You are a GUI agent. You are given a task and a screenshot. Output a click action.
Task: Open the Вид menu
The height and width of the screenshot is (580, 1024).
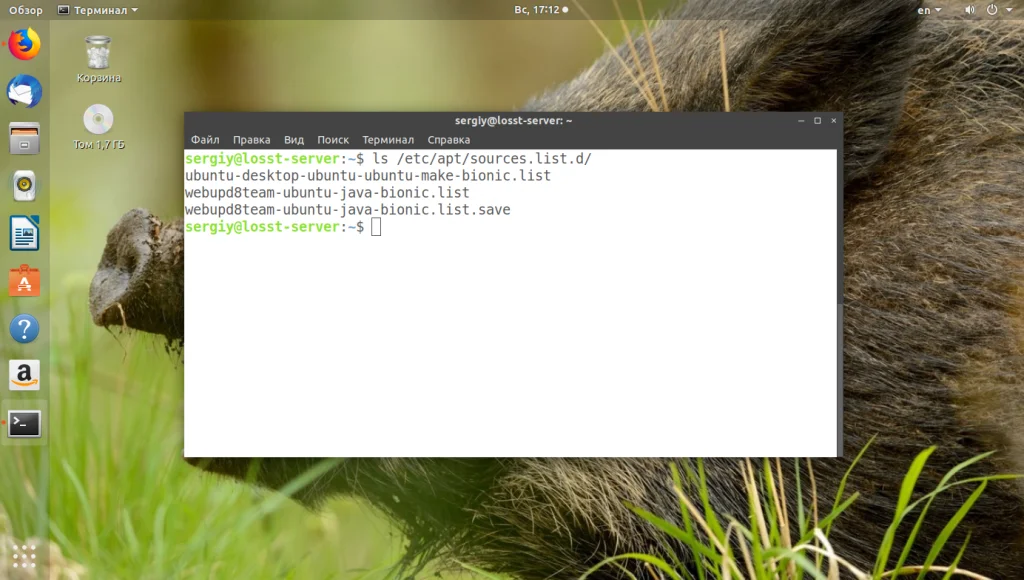point(294,140)
